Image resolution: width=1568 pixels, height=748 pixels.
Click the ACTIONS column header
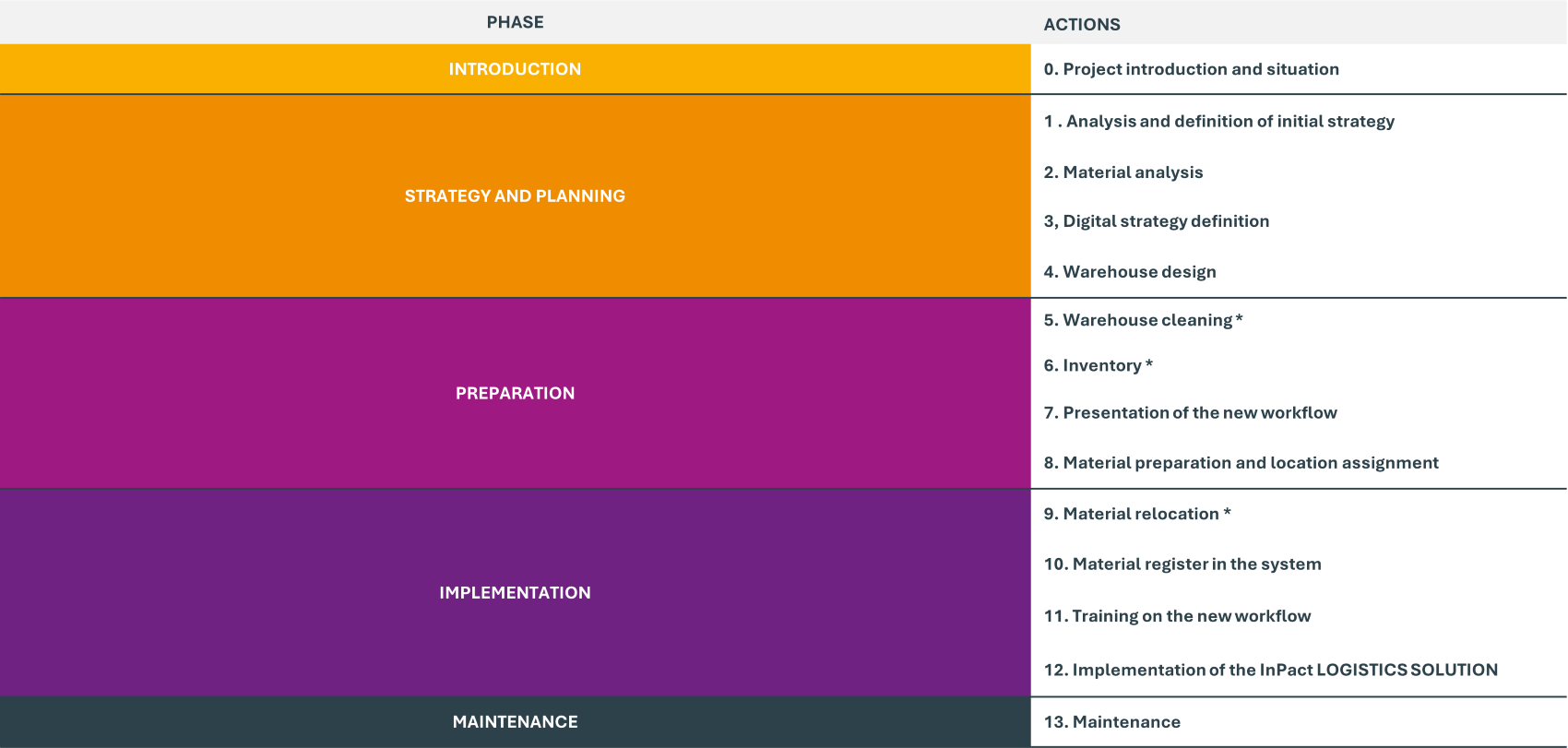pos(1082,25)
